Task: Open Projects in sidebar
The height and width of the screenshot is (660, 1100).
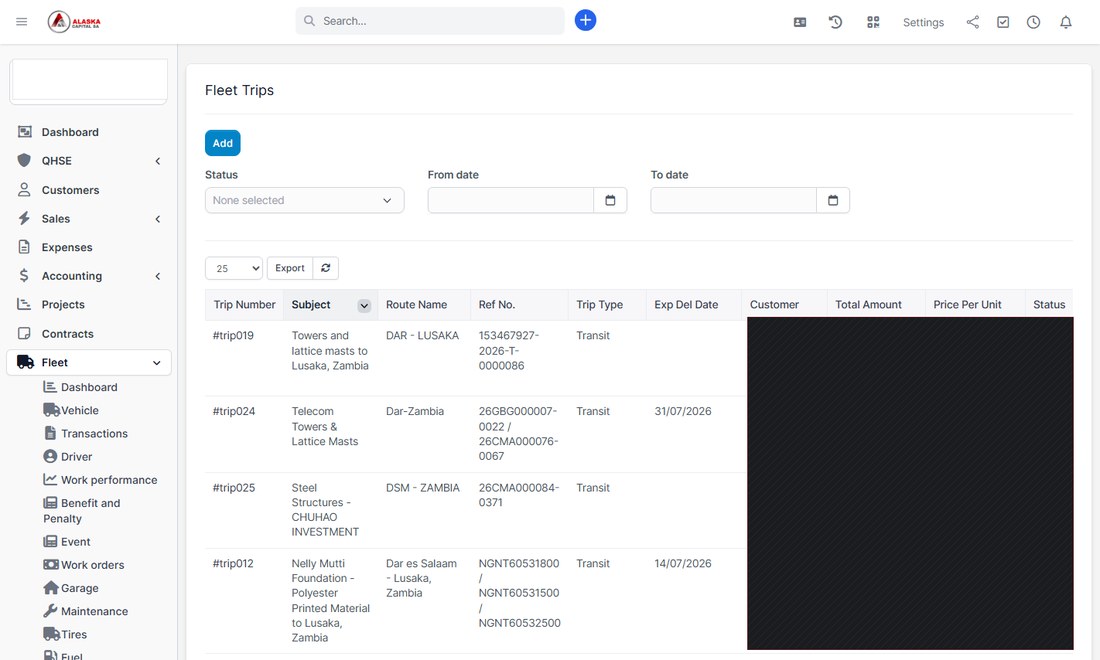Action: (63, 304)
